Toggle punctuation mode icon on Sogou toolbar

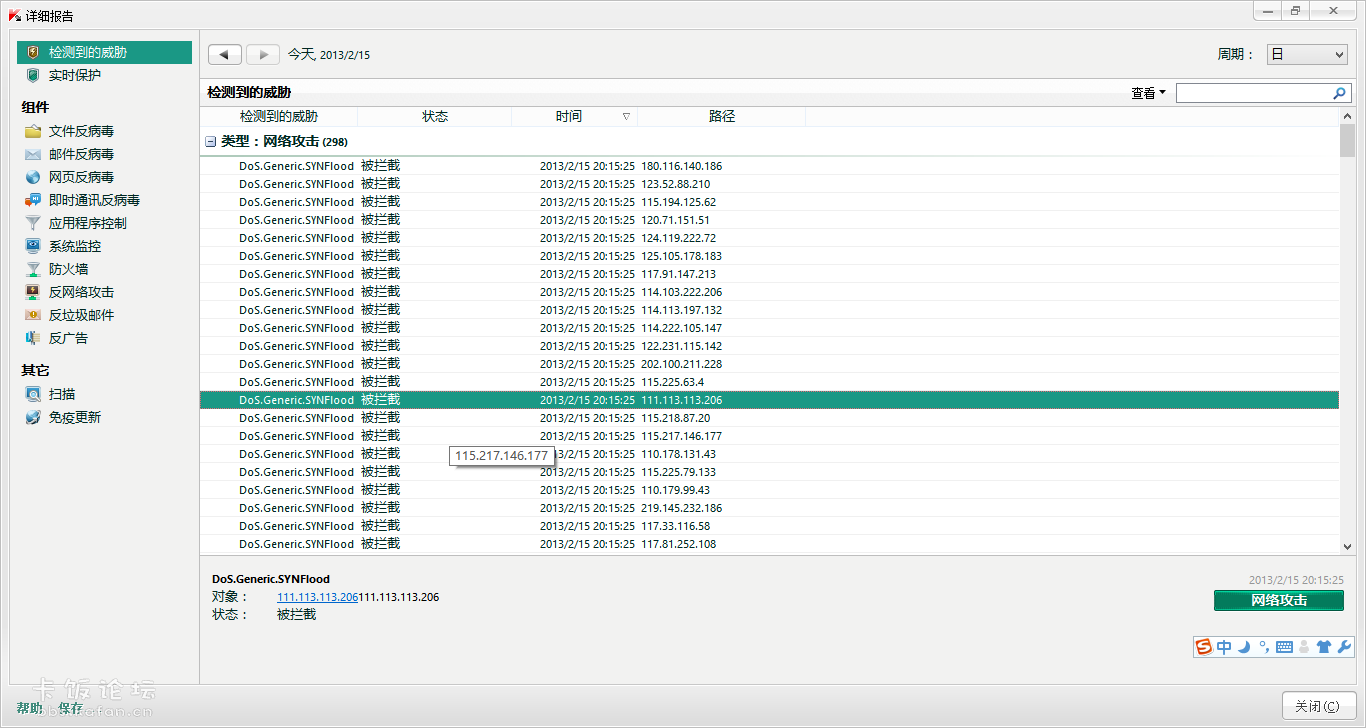coord(1264,647)
